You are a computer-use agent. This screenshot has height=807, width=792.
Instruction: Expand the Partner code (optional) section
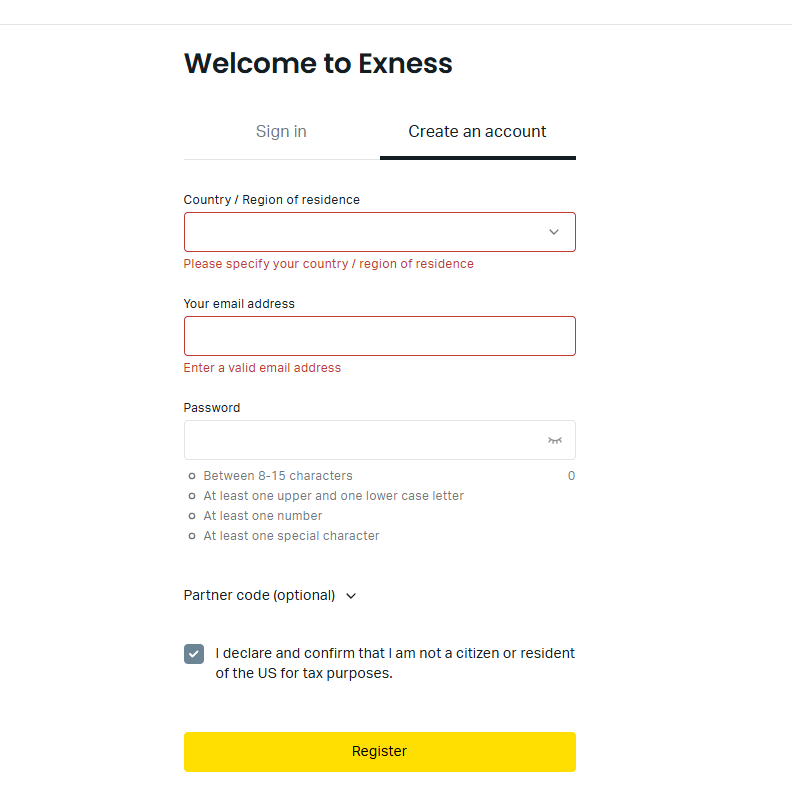coord(260,595)
